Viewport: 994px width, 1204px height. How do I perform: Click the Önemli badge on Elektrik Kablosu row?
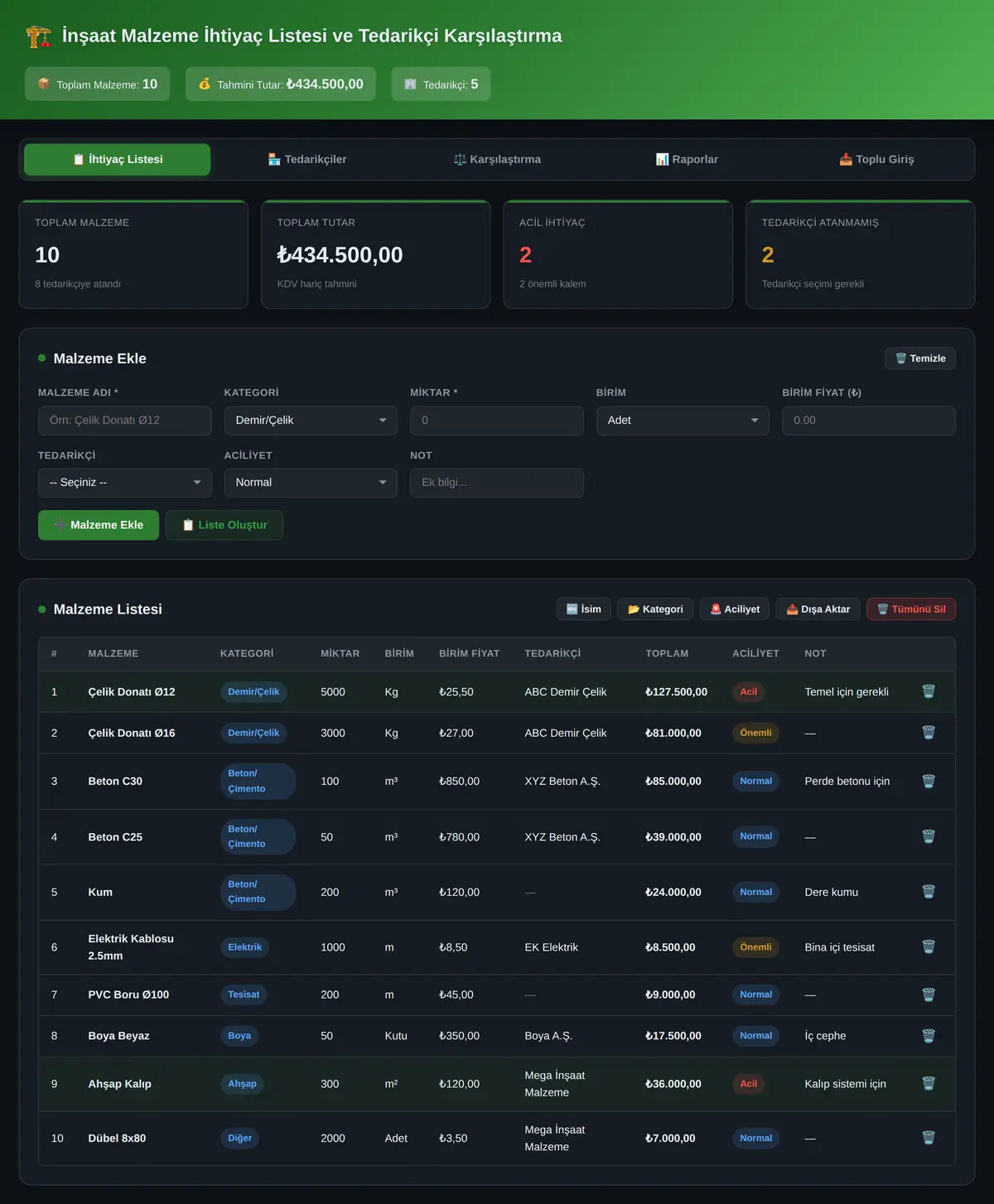click(755, 947)
